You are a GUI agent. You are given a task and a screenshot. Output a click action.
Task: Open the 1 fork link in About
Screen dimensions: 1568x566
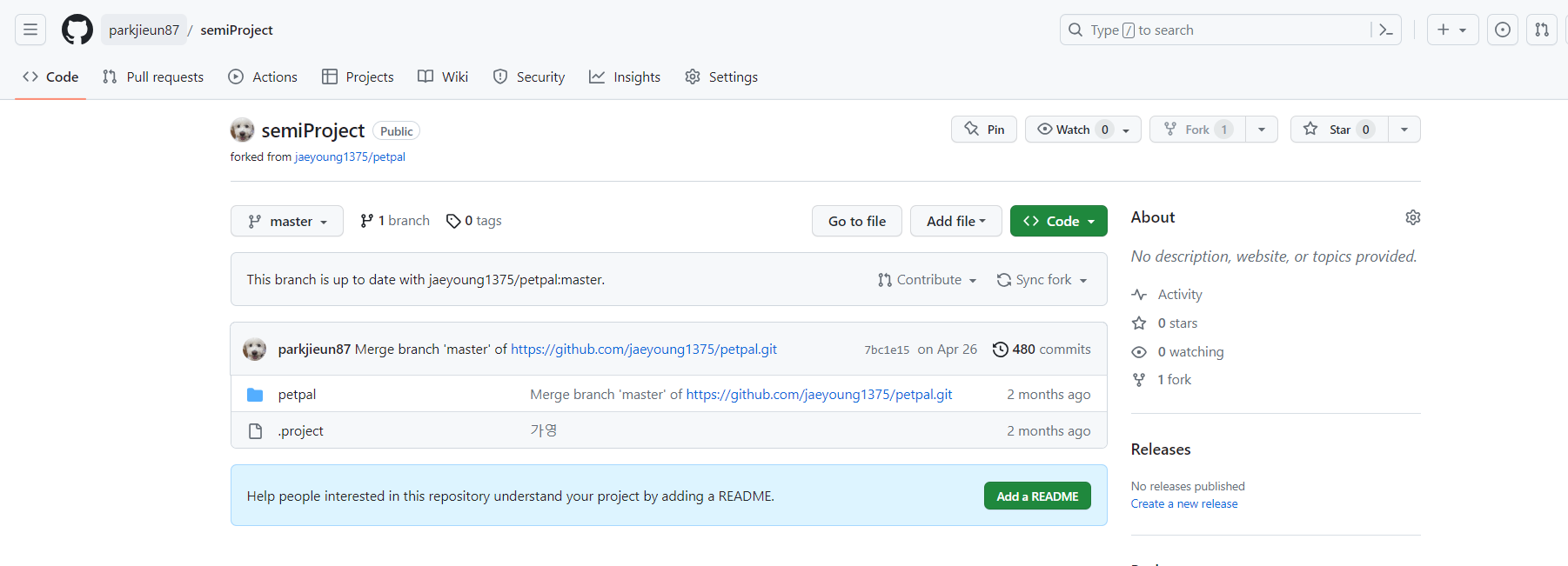[x=1161, y=380]
